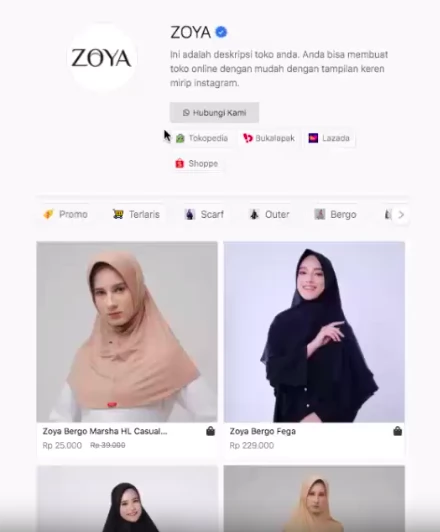Select the Promo category tab
Viewport: 440px width, 532px height.
[x=65, y=214]
